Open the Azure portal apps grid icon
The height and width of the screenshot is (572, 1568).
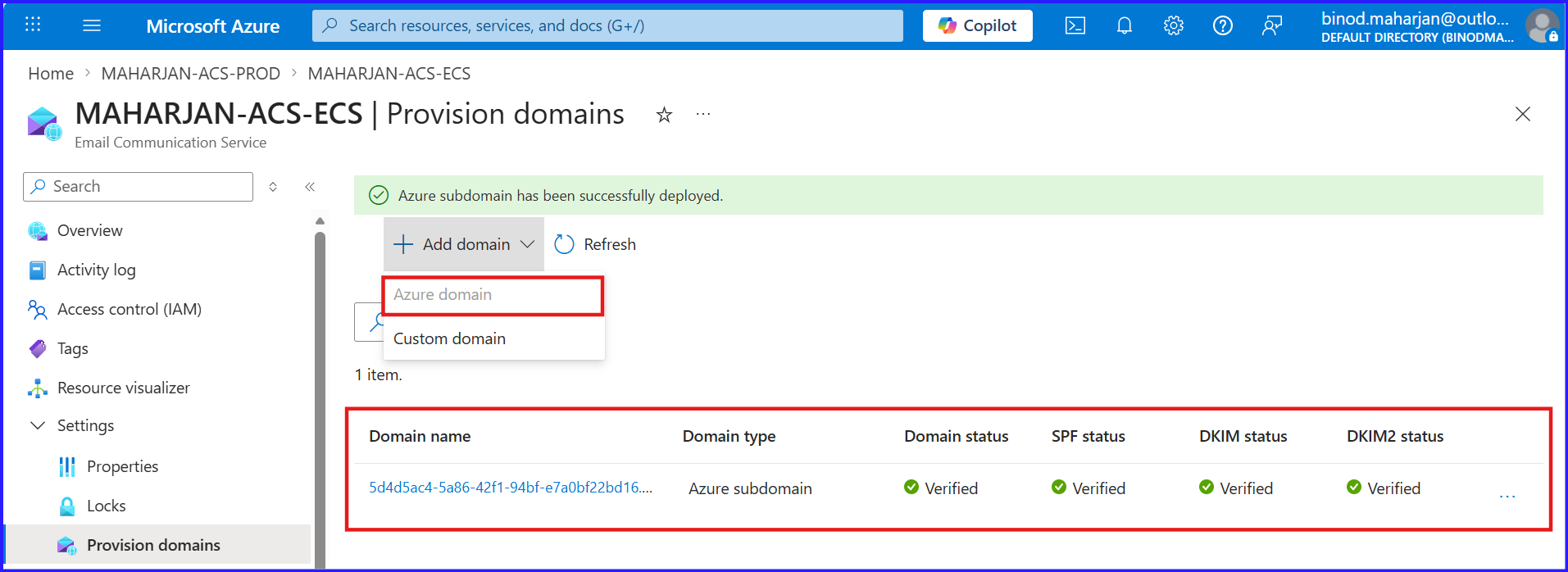[33, 25]
